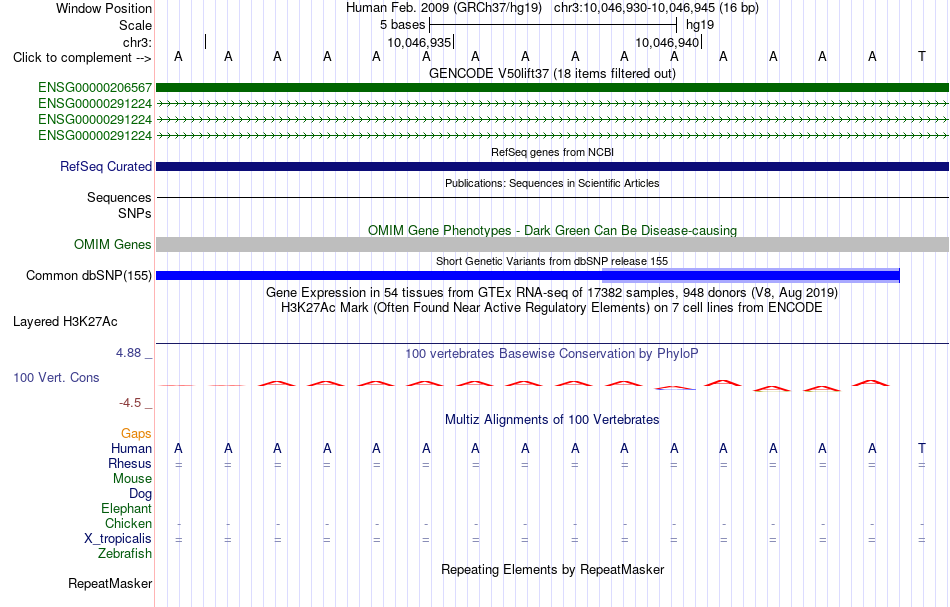This screenshot has width=950, height=607.
Task: Click the ENSG00000206567 gene label
Action: coord(95,88)
